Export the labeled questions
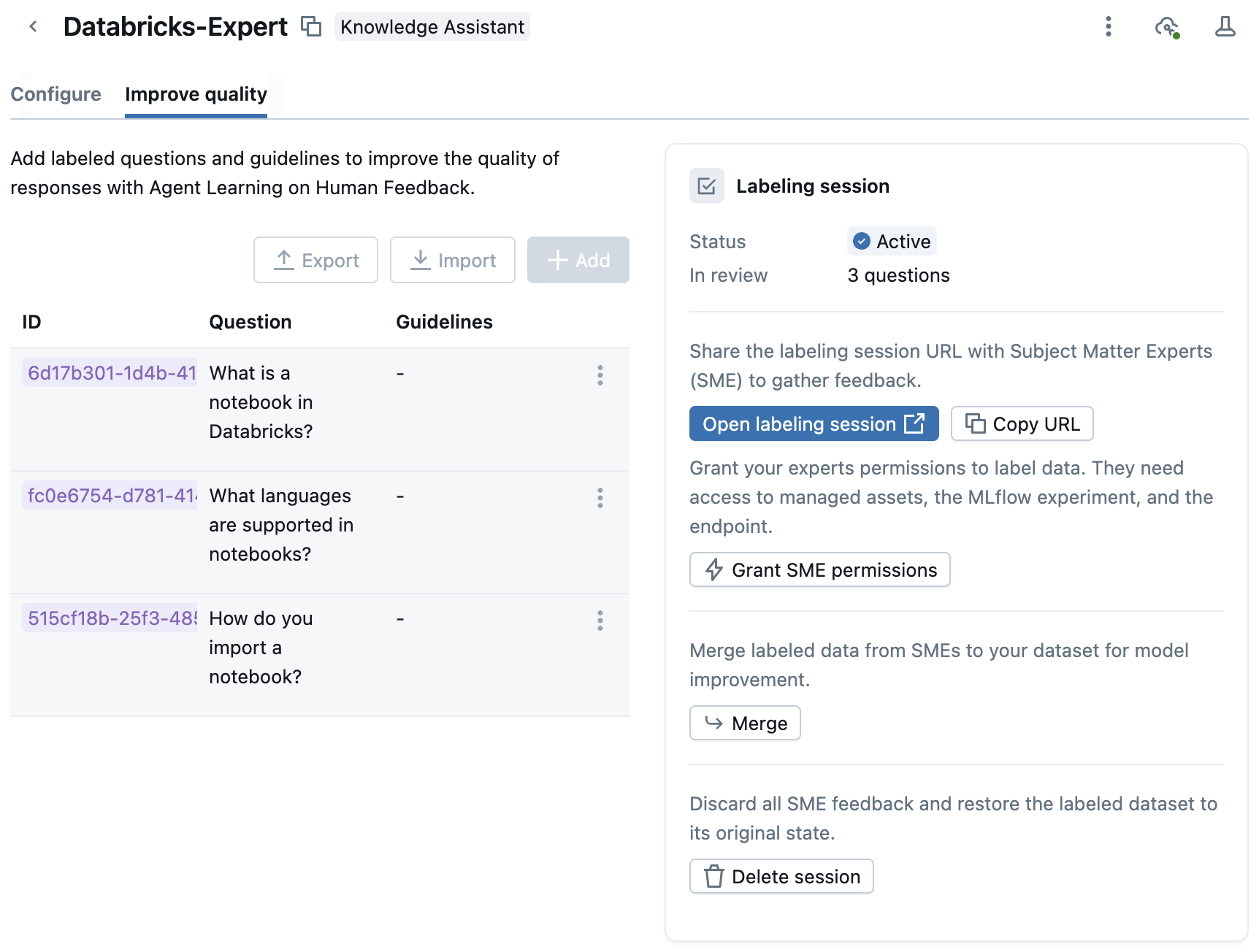The width and height of the screenshot is (1259, 952). coord(315,260)
